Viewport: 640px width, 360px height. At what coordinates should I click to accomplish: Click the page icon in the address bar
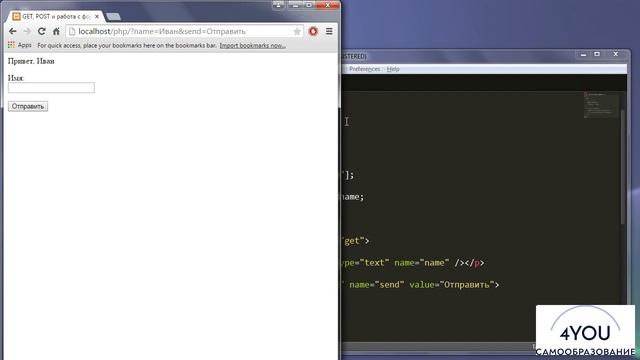click(x=72, y=31)
